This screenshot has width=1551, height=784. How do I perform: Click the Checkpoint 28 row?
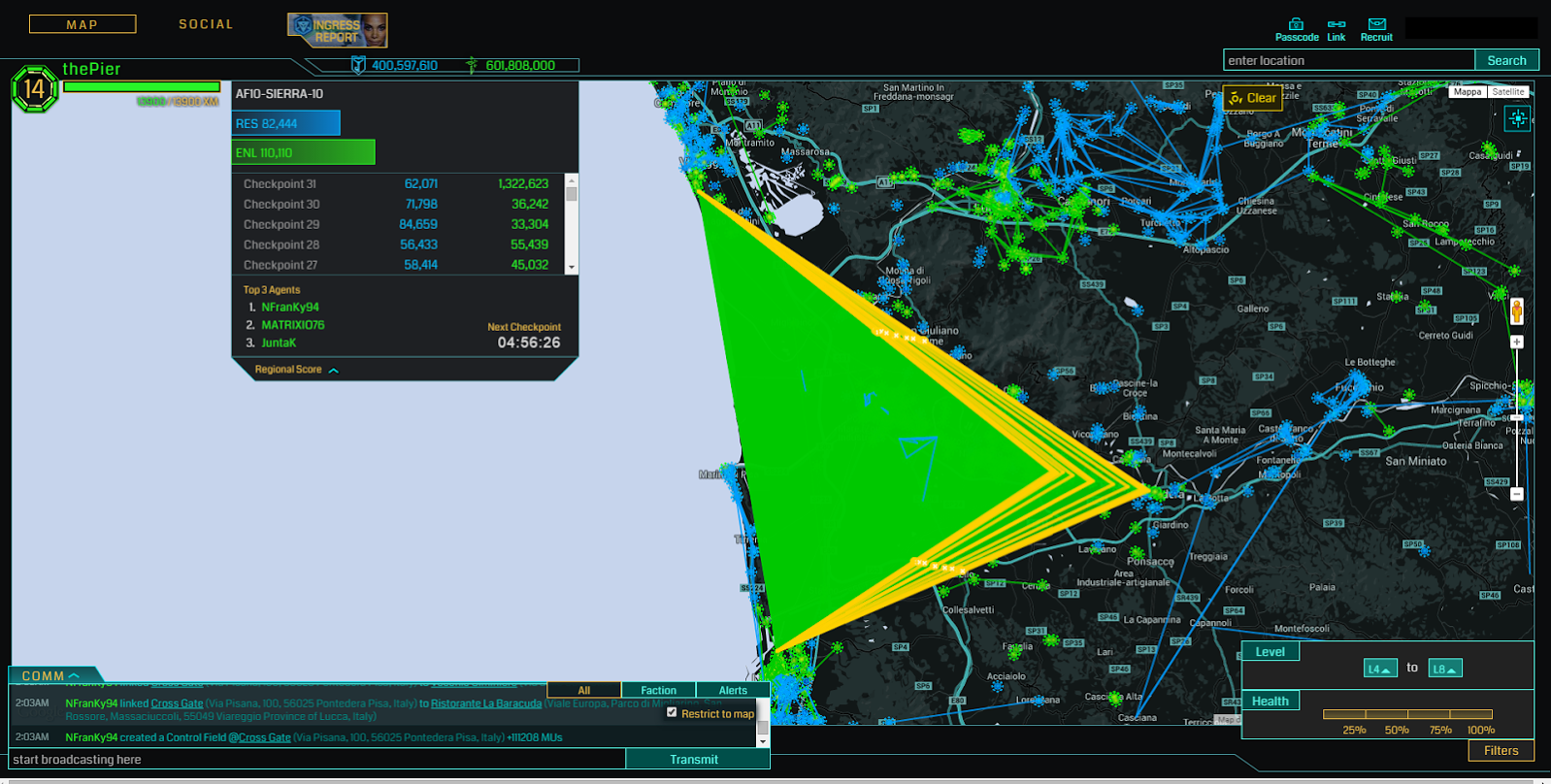point(398,245)
